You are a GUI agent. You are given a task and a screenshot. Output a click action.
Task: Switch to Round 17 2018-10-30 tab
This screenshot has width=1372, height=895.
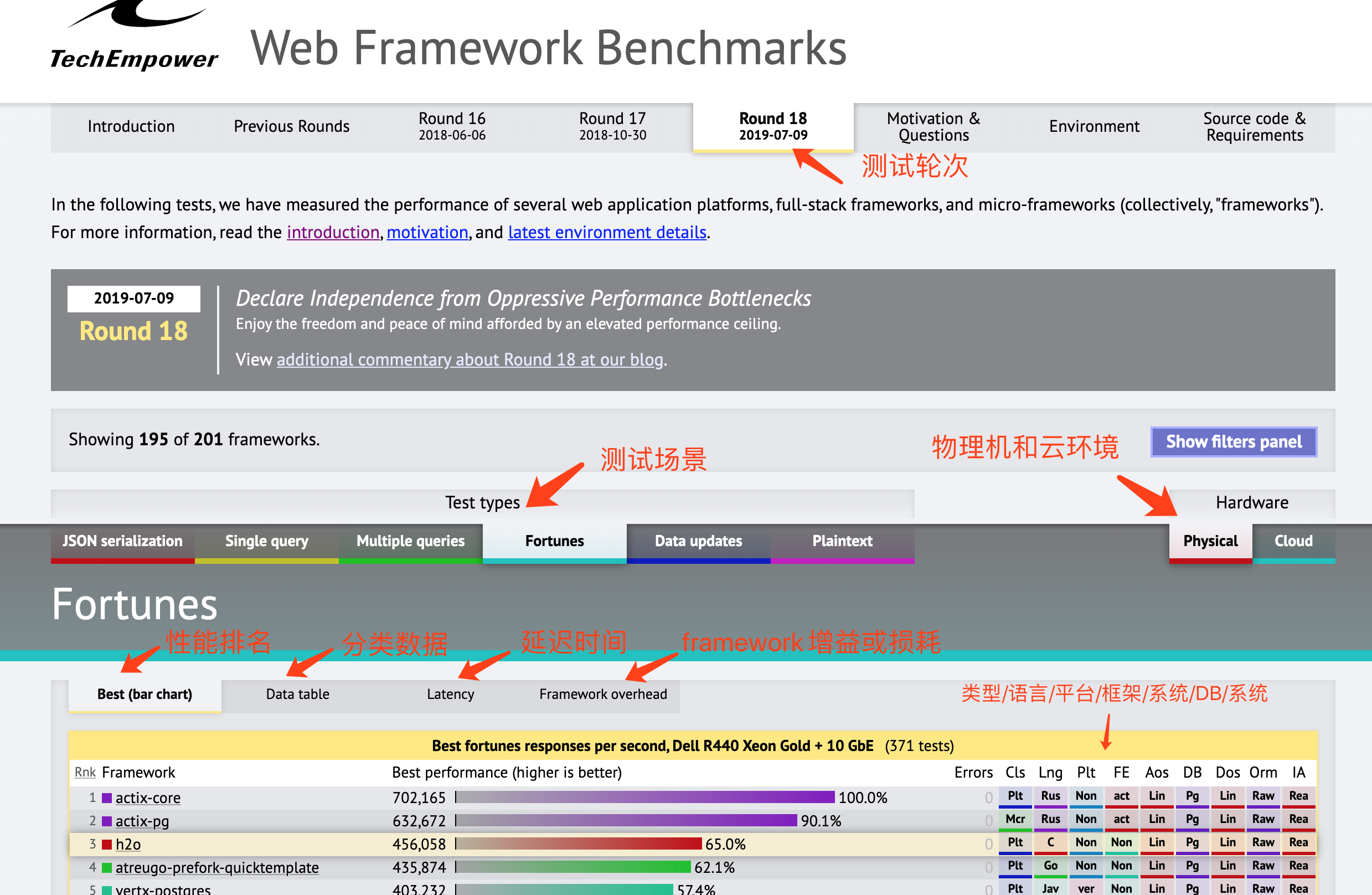click(612, 127)
